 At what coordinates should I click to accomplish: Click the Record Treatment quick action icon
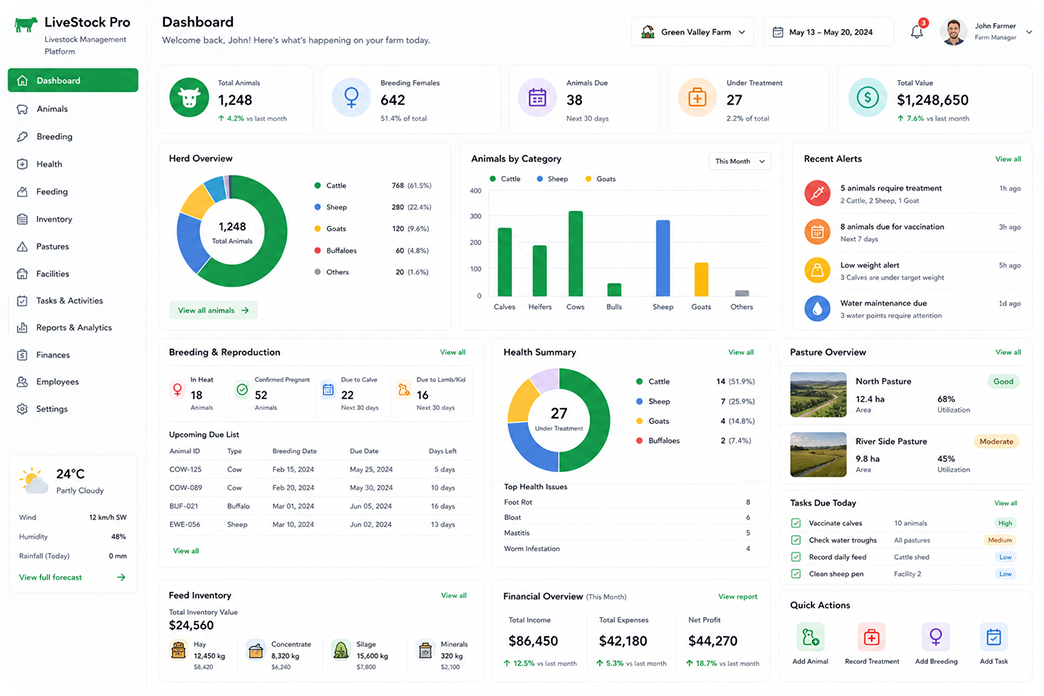coord(871,637)
